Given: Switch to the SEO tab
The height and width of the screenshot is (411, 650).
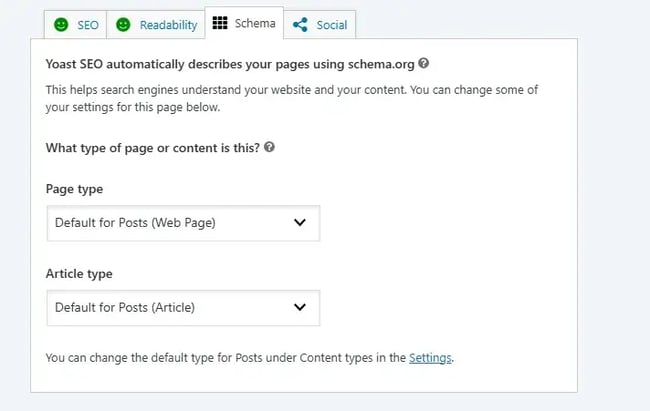Looking at the screenshot, I should [75, 24].
